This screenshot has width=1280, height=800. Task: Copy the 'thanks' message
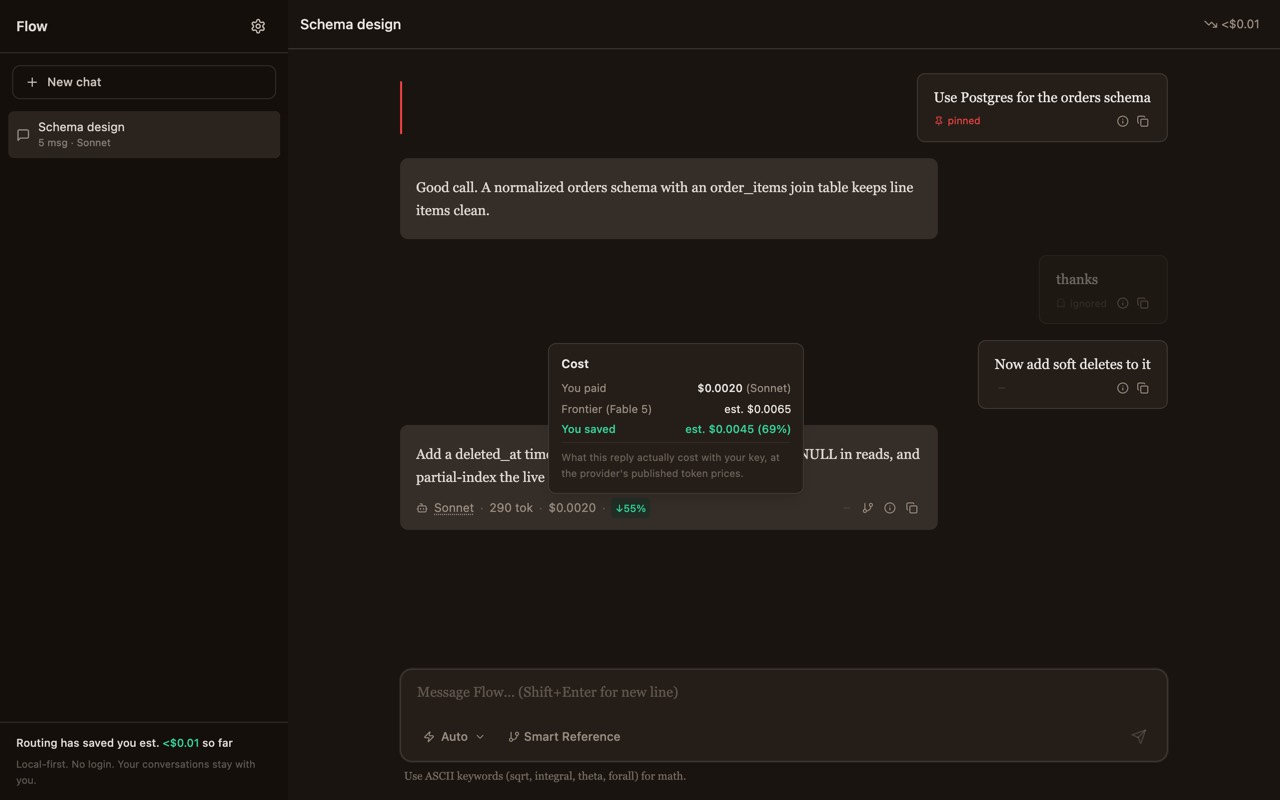click(x=1143, y=303)
